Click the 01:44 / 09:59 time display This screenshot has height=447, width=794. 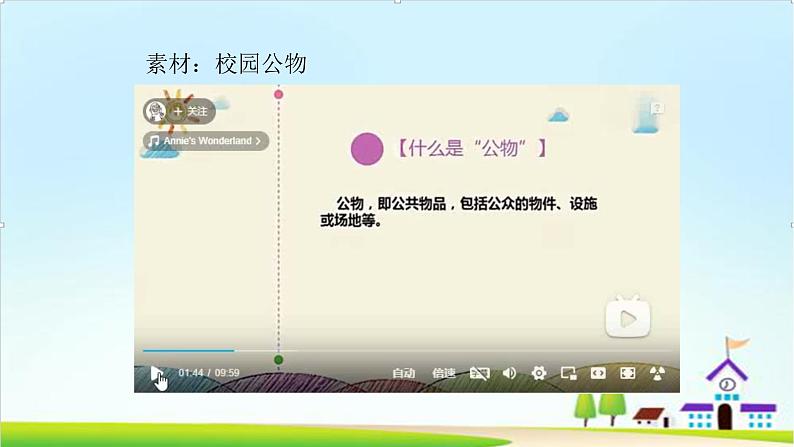[209, 373]
